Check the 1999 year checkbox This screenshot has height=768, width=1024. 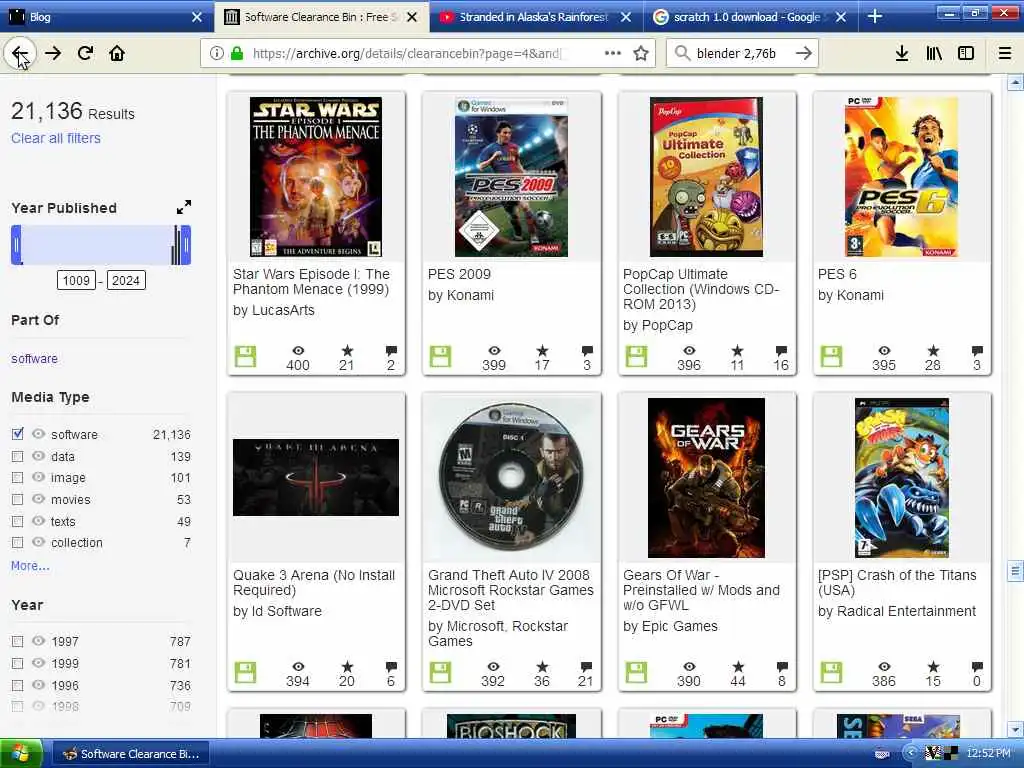pyautogui.click(x=18, y=663)
